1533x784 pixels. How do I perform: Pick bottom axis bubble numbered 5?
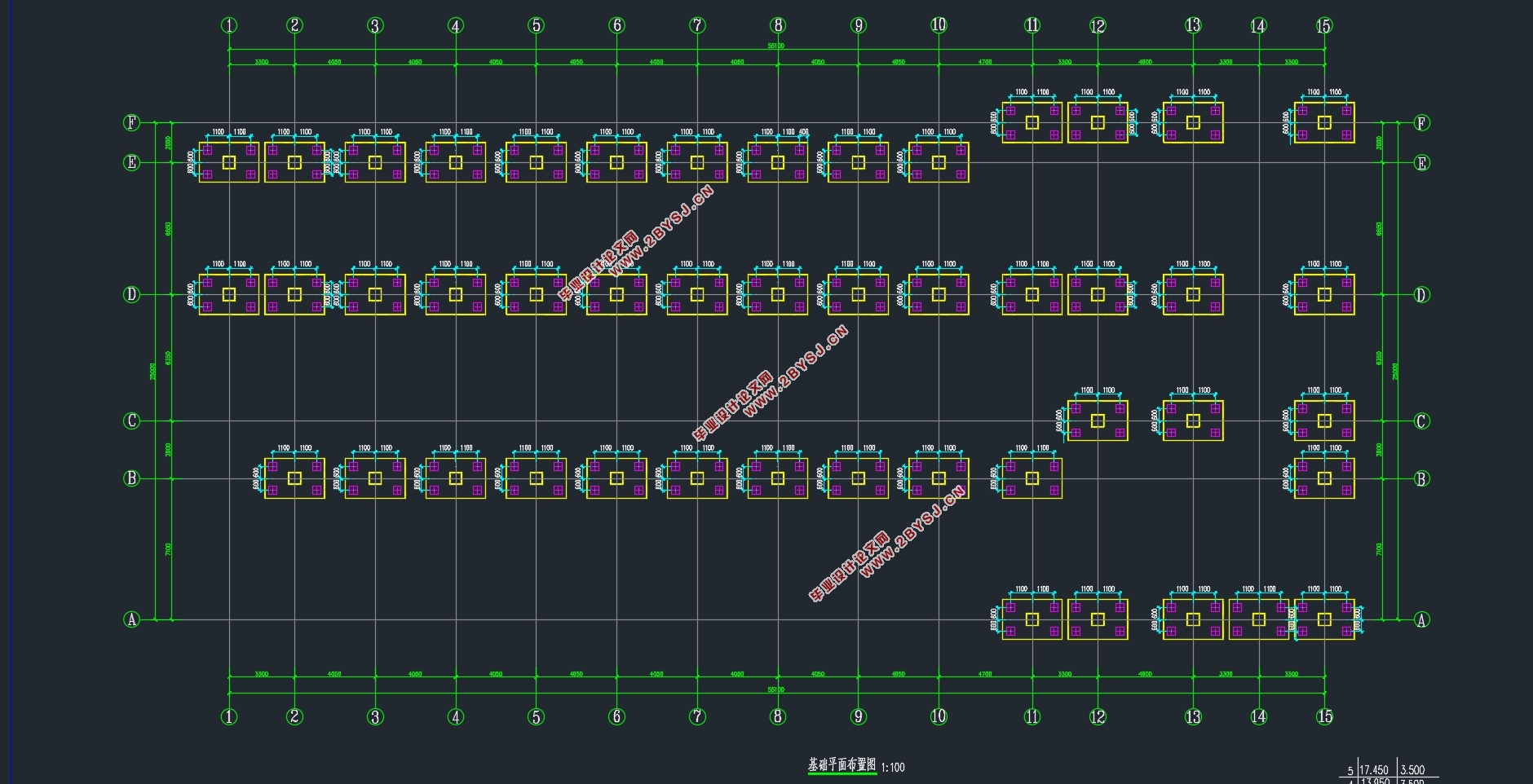[x=536, y=716]
